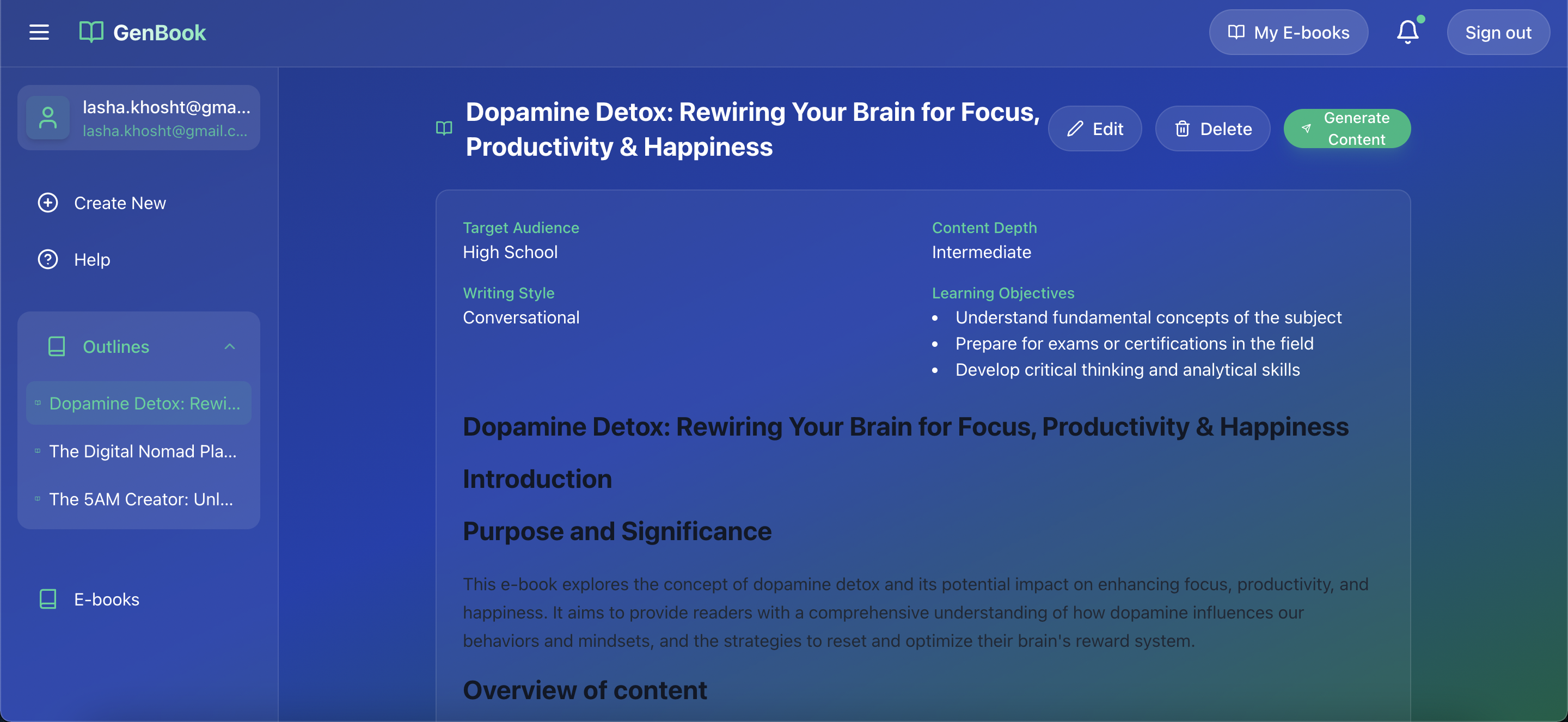Click the Target Audience label
This screenshot has width=1568, height=722.
pos(521,227)
